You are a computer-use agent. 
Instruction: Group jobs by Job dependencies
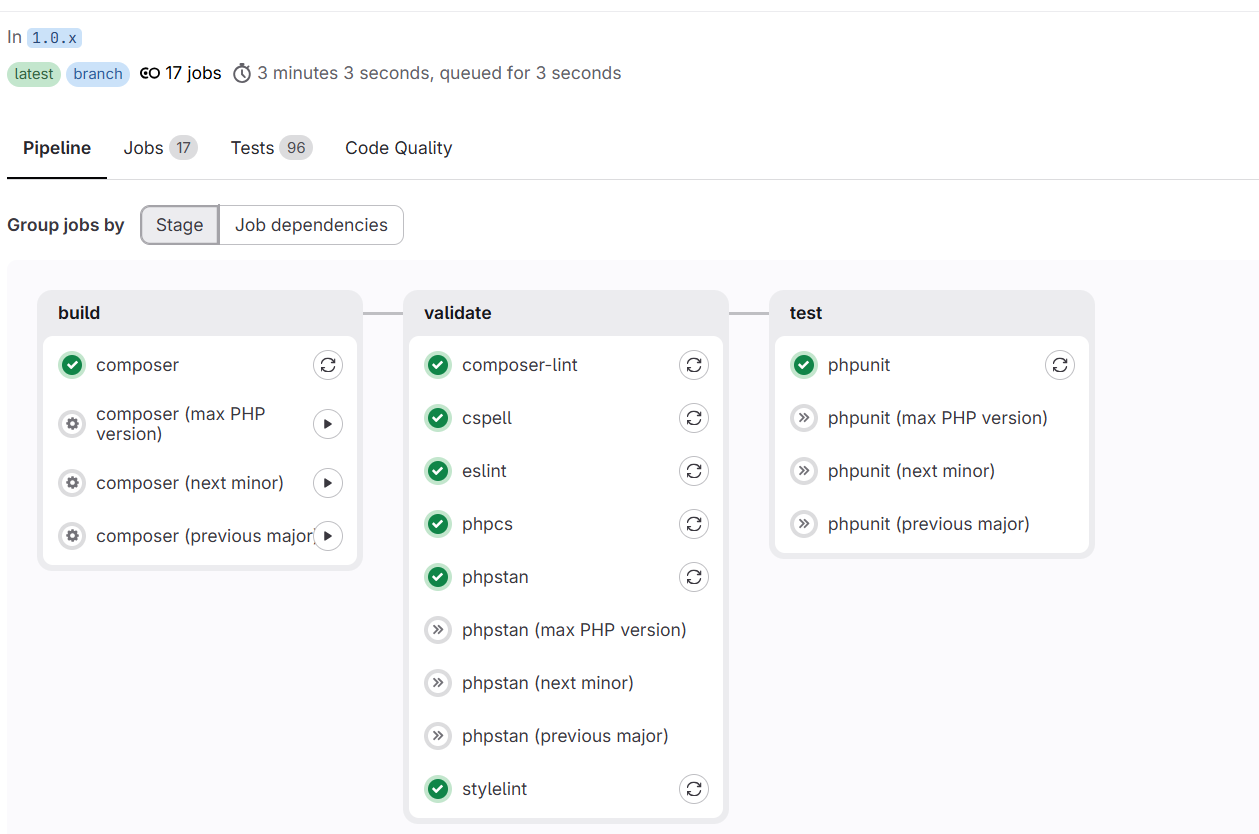pos(311,225)
